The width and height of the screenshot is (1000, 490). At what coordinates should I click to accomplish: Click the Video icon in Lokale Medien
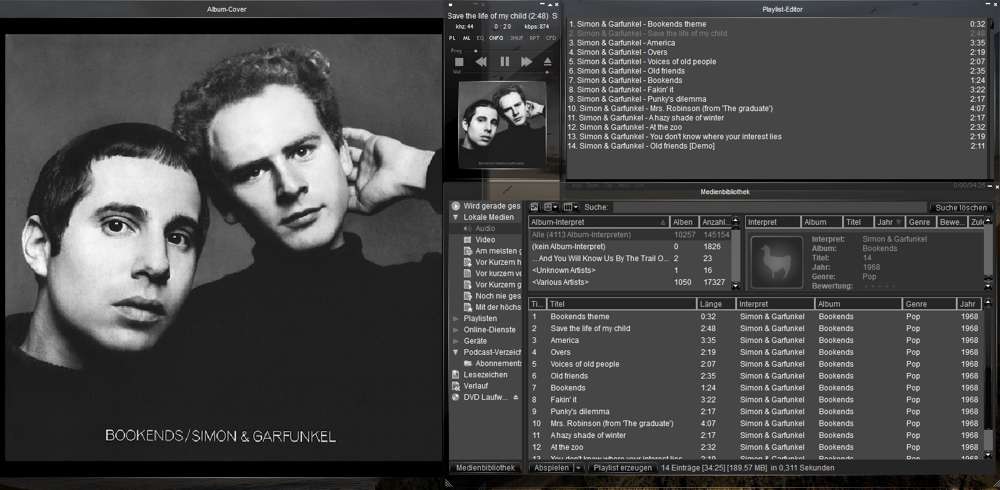pyautogui.click(x=467, y=240)
